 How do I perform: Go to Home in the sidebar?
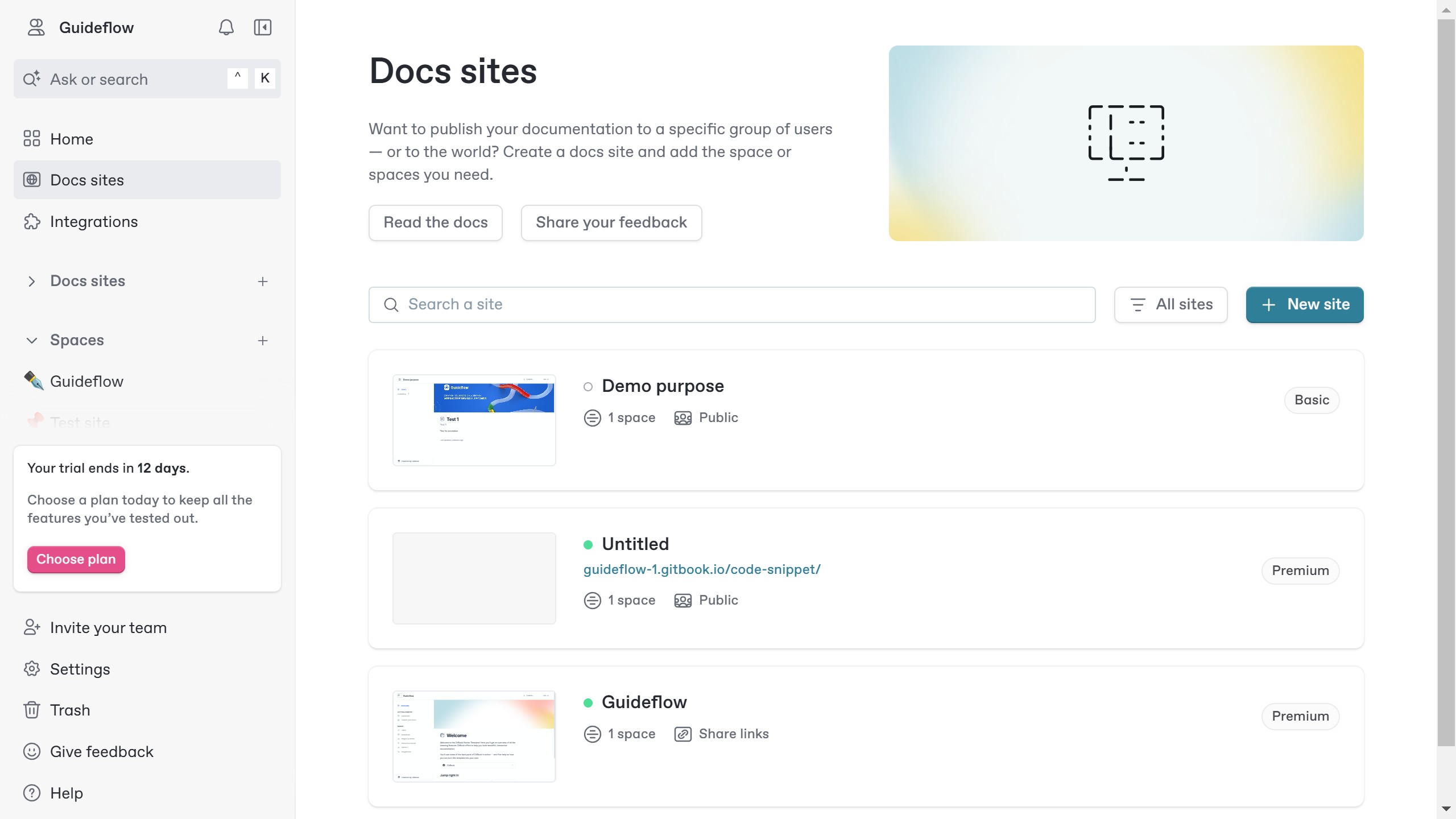pyautogui.click(x=147, y=139)
